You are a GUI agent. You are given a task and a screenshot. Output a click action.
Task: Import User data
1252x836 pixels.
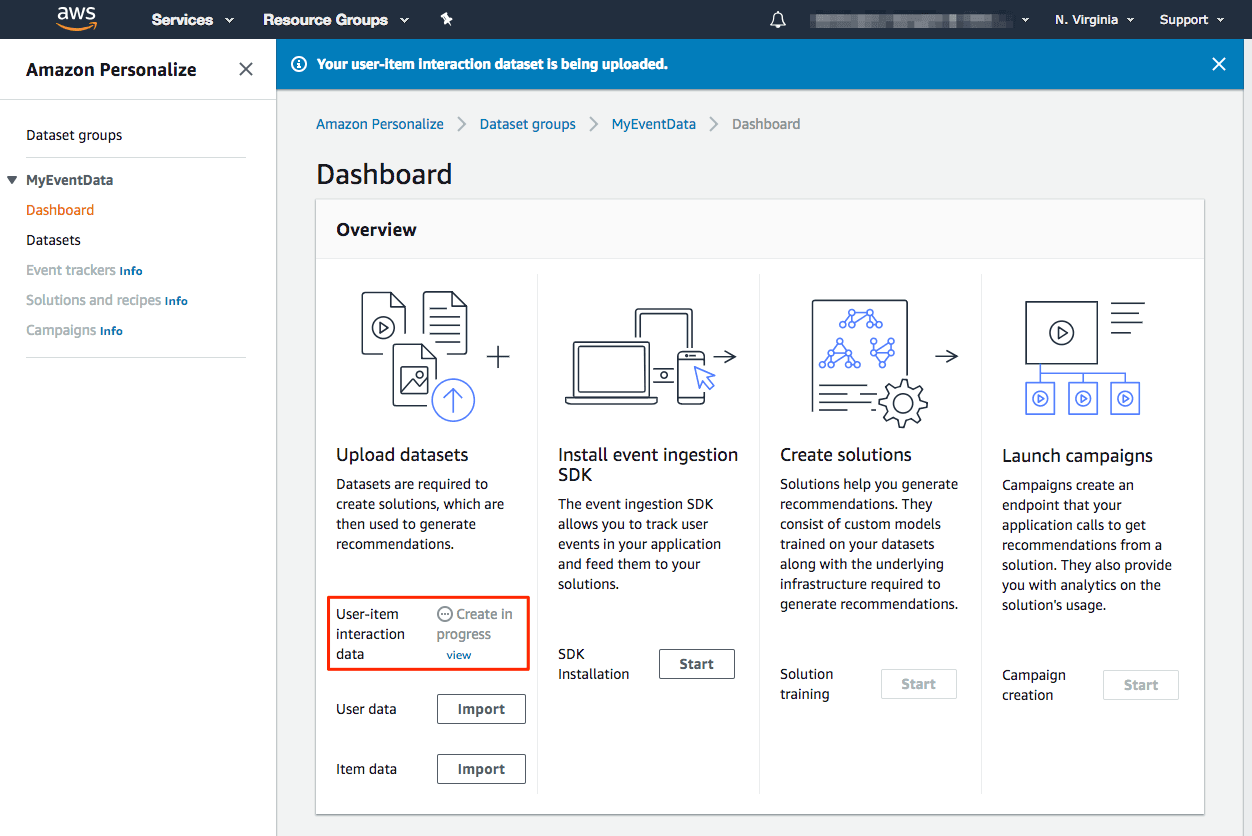(x=481, y=708)
